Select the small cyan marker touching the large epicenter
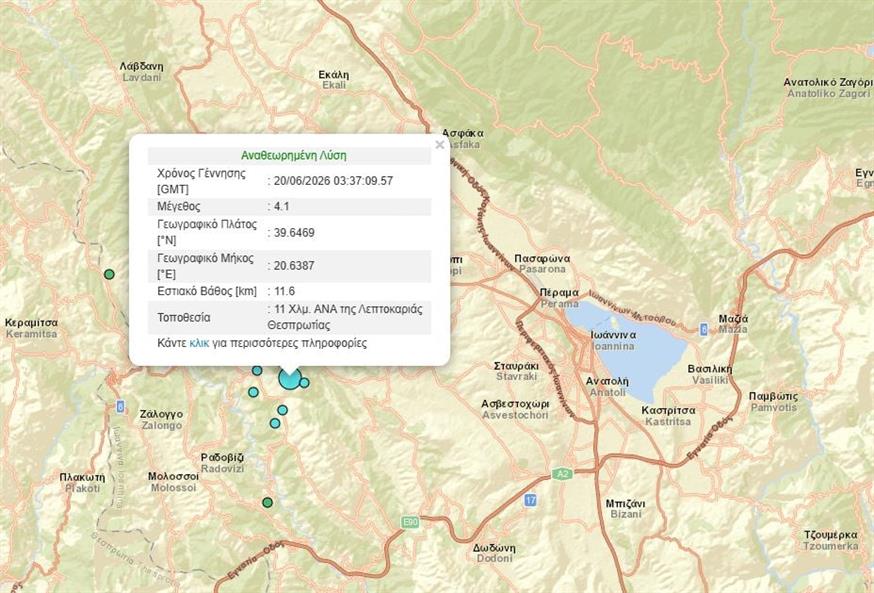This screenshot has height=593, width=874. pos(304,383)
